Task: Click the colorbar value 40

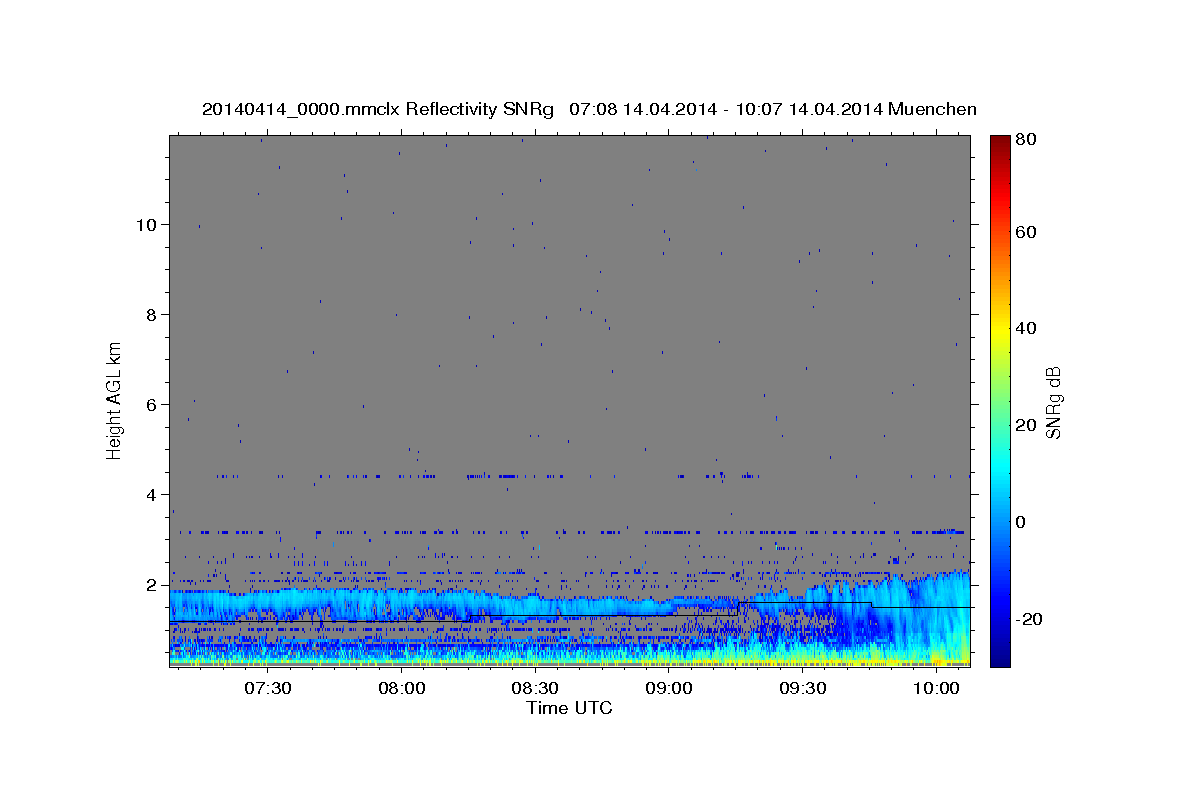Action: (x=1027, y=328)
